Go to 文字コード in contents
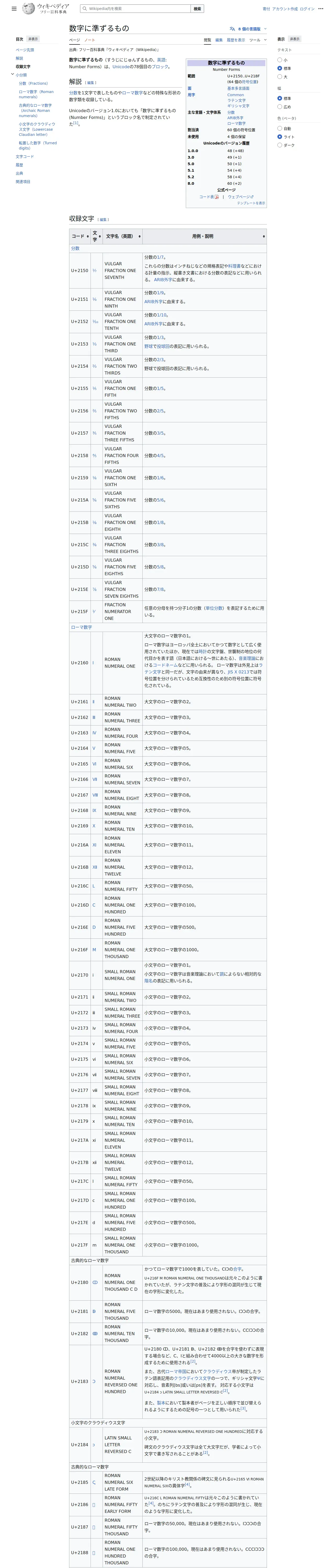Viewport: 336px width, 1568px height. [x=25, y=157]
